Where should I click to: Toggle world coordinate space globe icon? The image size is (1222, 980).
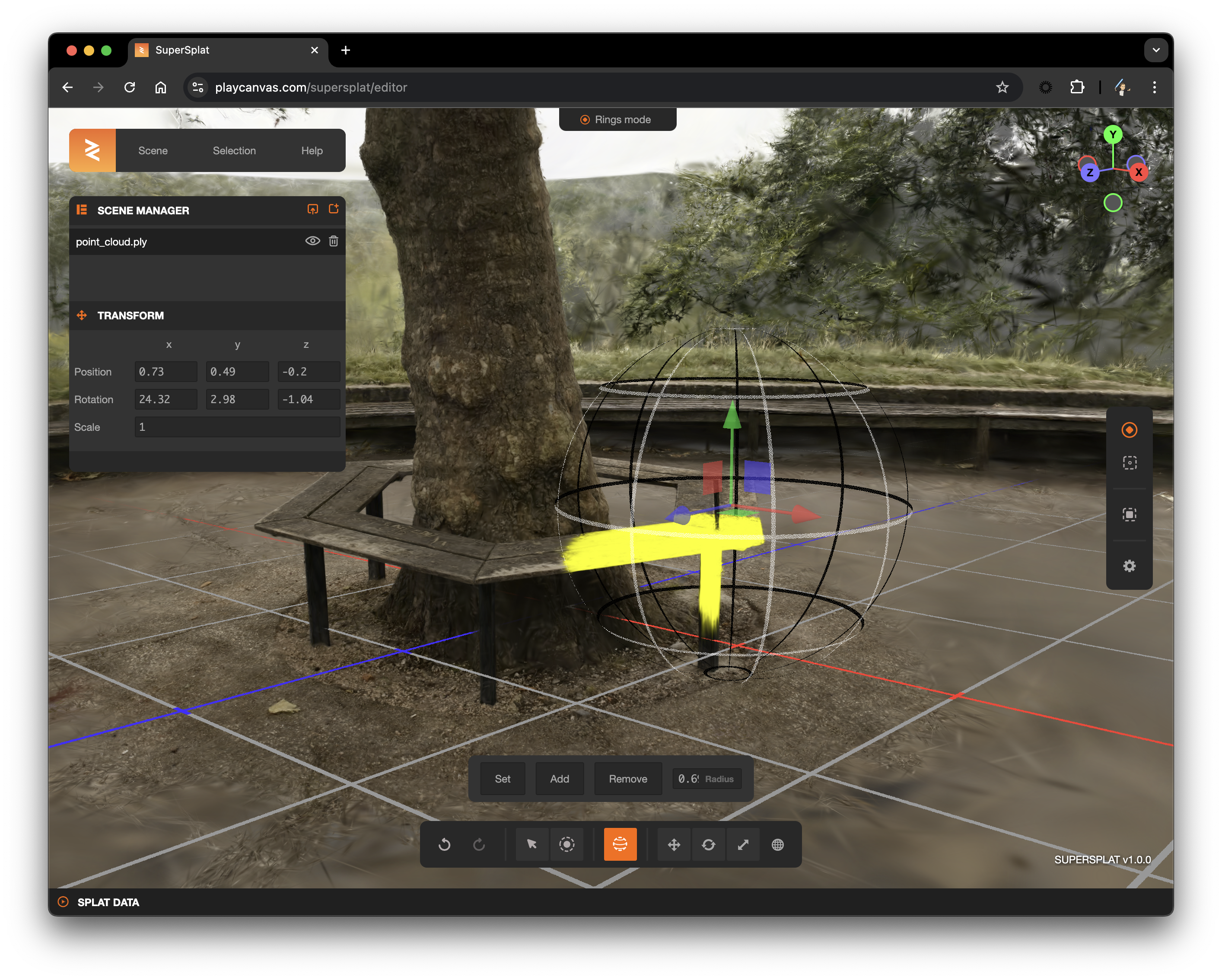[778, 844]
